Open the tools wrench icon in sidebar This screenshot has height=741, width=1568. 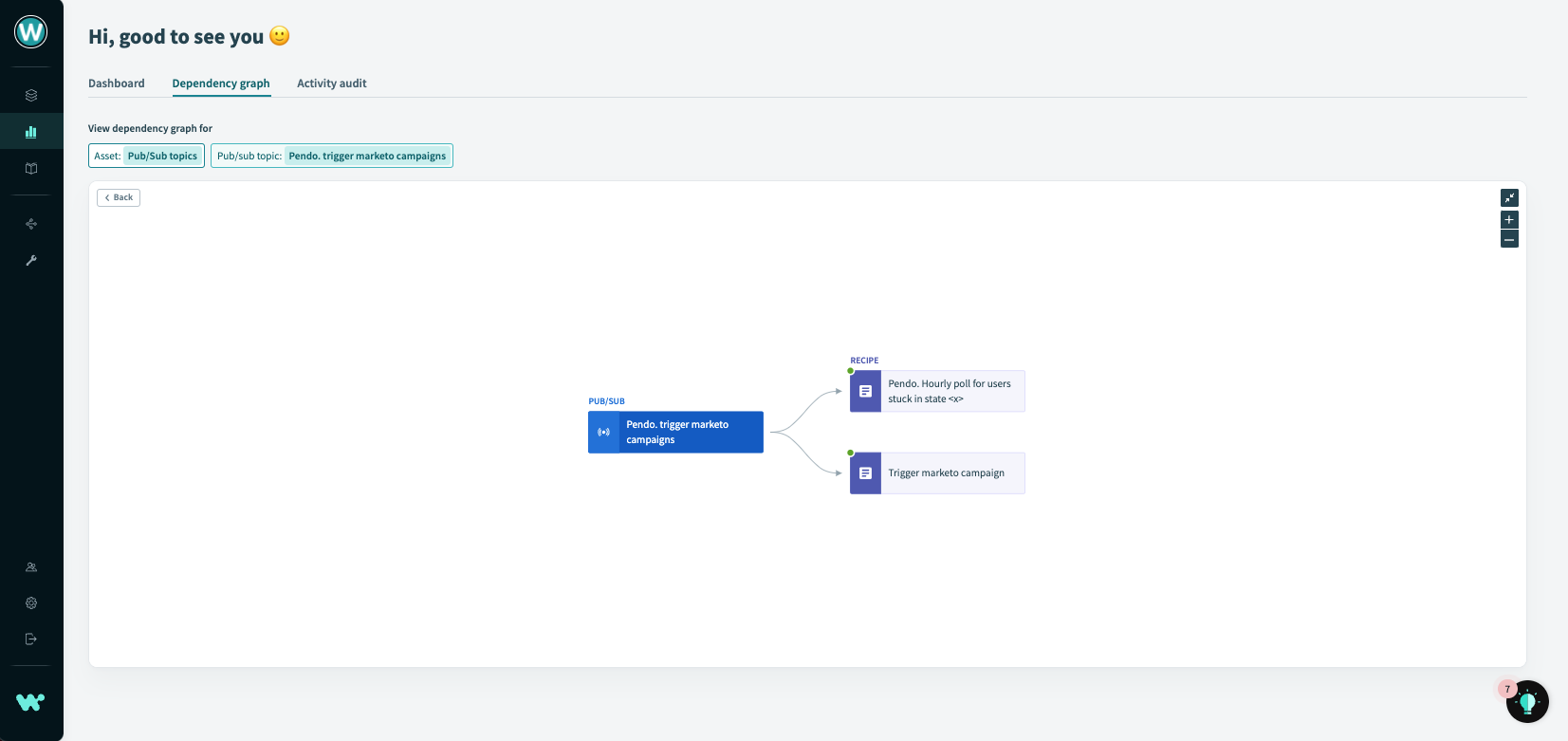[x=31, y=260]
